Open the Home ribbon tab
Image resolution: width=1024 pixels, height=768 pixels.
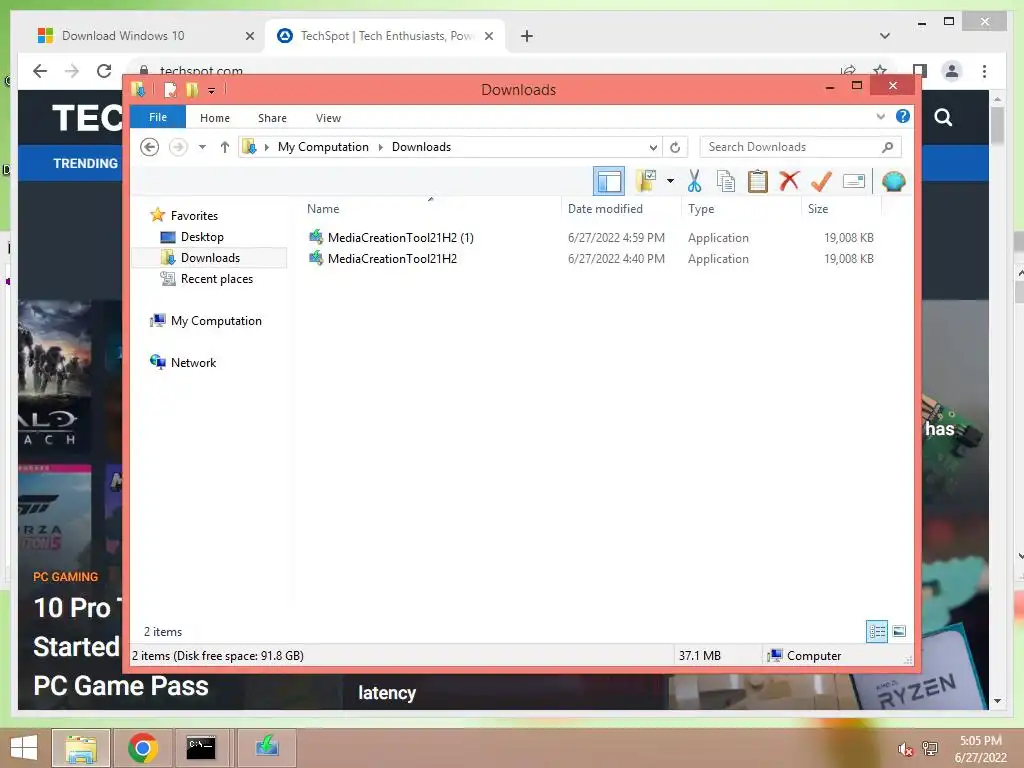[x=215, y=118]
